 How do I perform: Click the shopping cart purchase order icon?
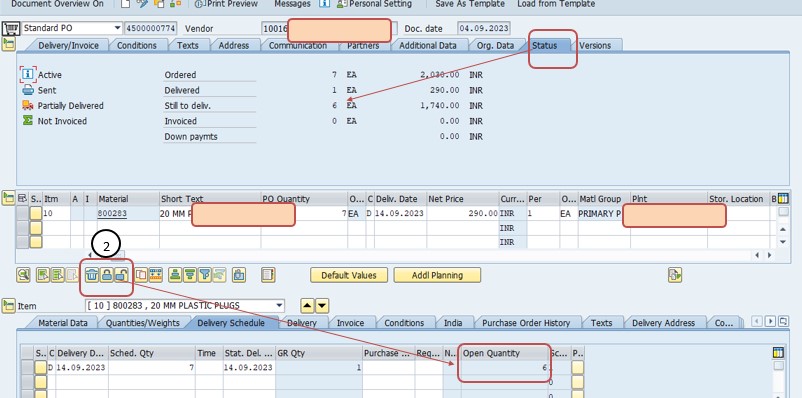10,29
